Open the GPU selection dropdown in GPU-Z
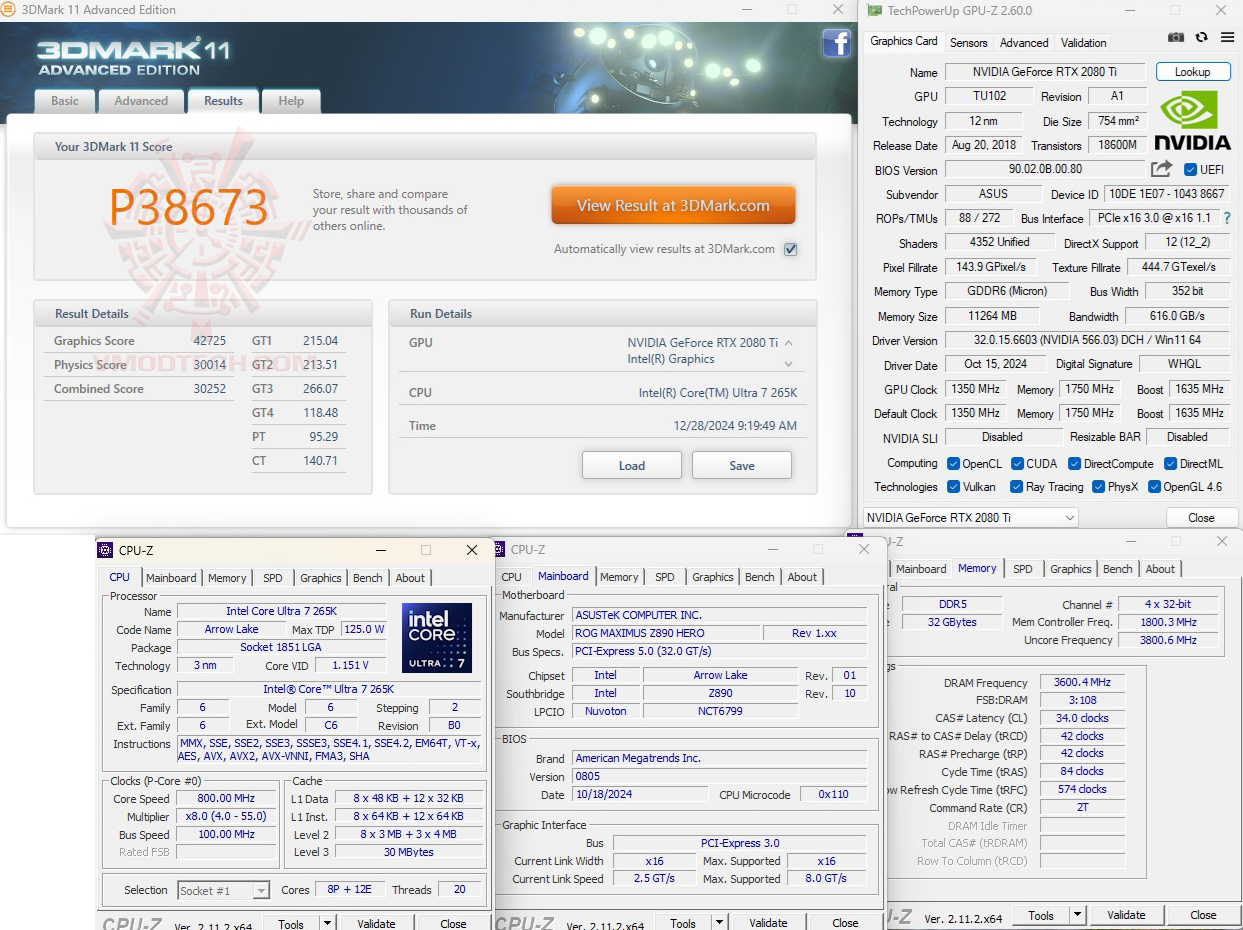The width and height of the screenshot is (1243, 930). (x=970, y=517)
